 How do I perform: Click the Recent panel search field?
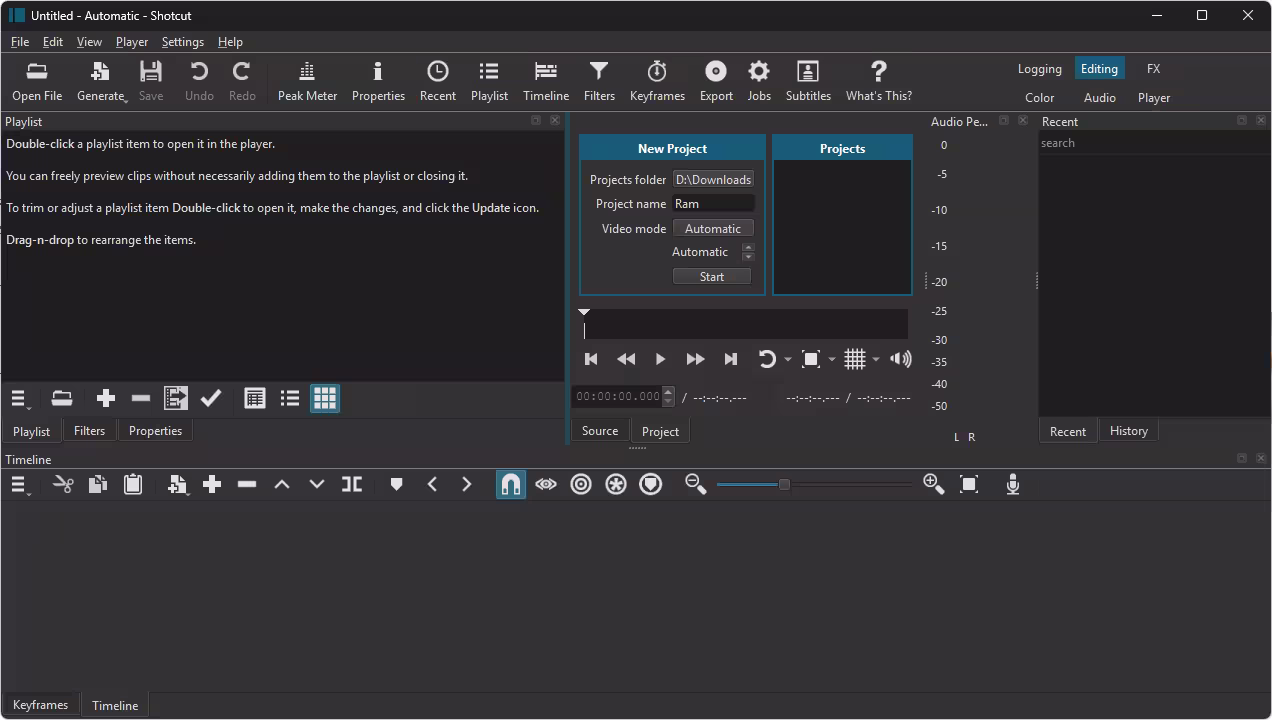click(1154, 143)
